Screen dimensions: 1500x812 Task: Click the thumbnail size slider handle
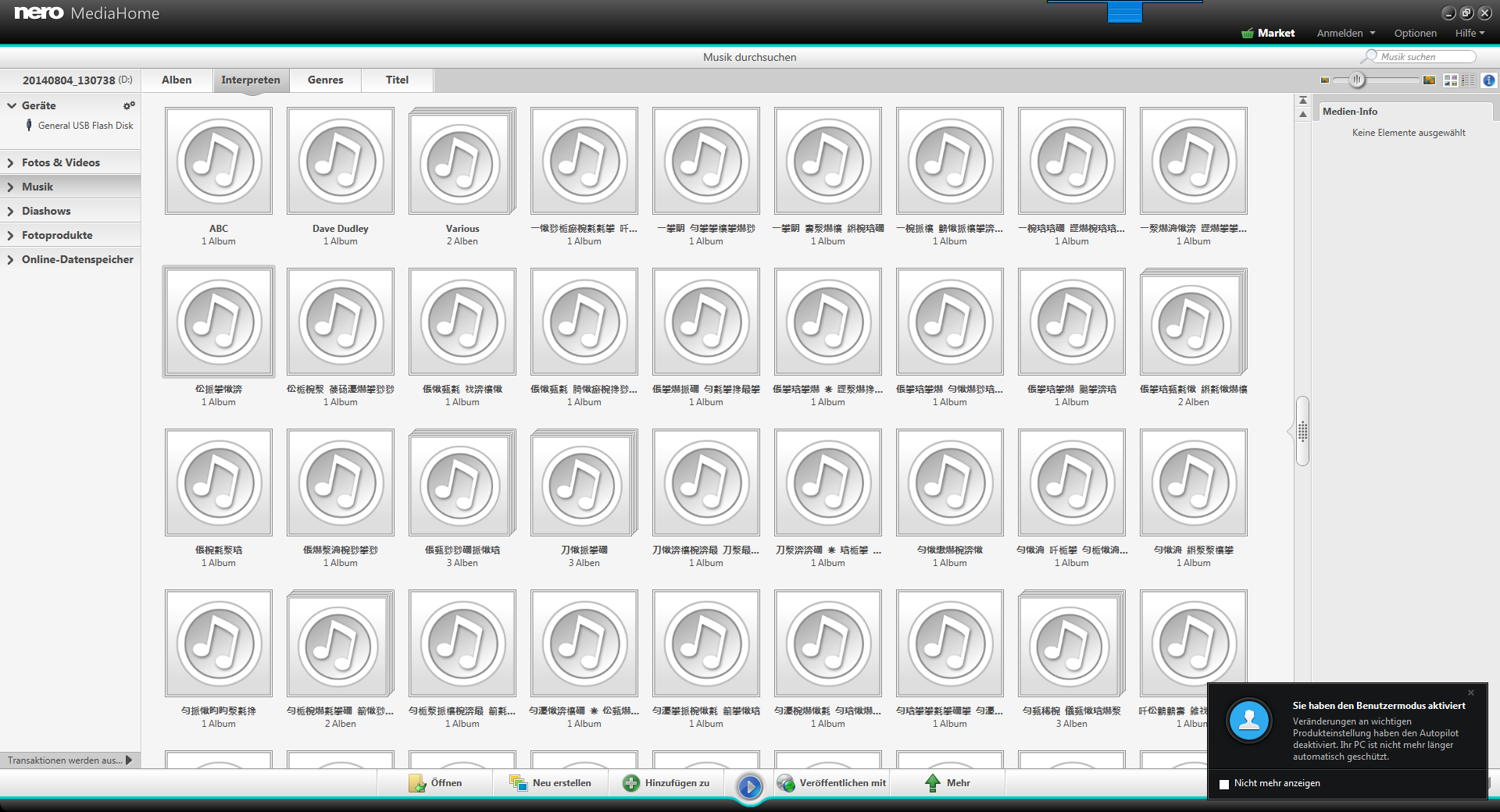1357,80
